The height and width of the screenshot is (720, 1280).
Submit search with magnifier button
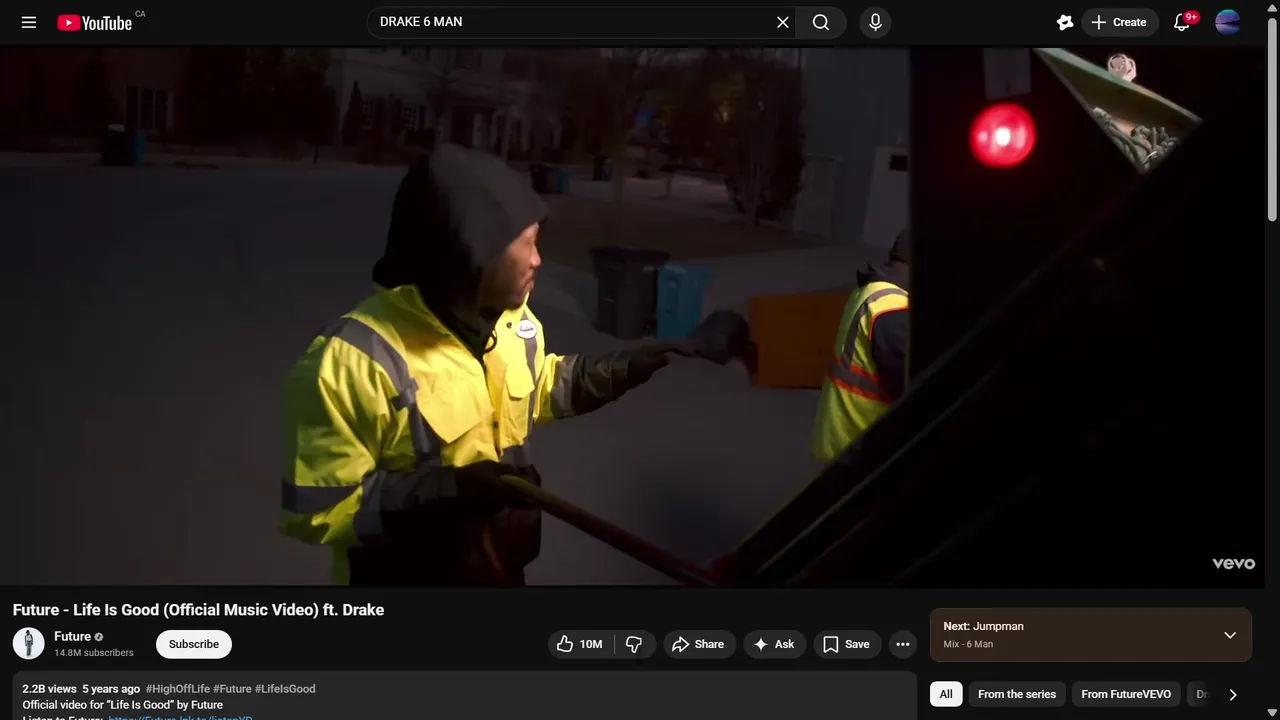(x=821, y=22)
